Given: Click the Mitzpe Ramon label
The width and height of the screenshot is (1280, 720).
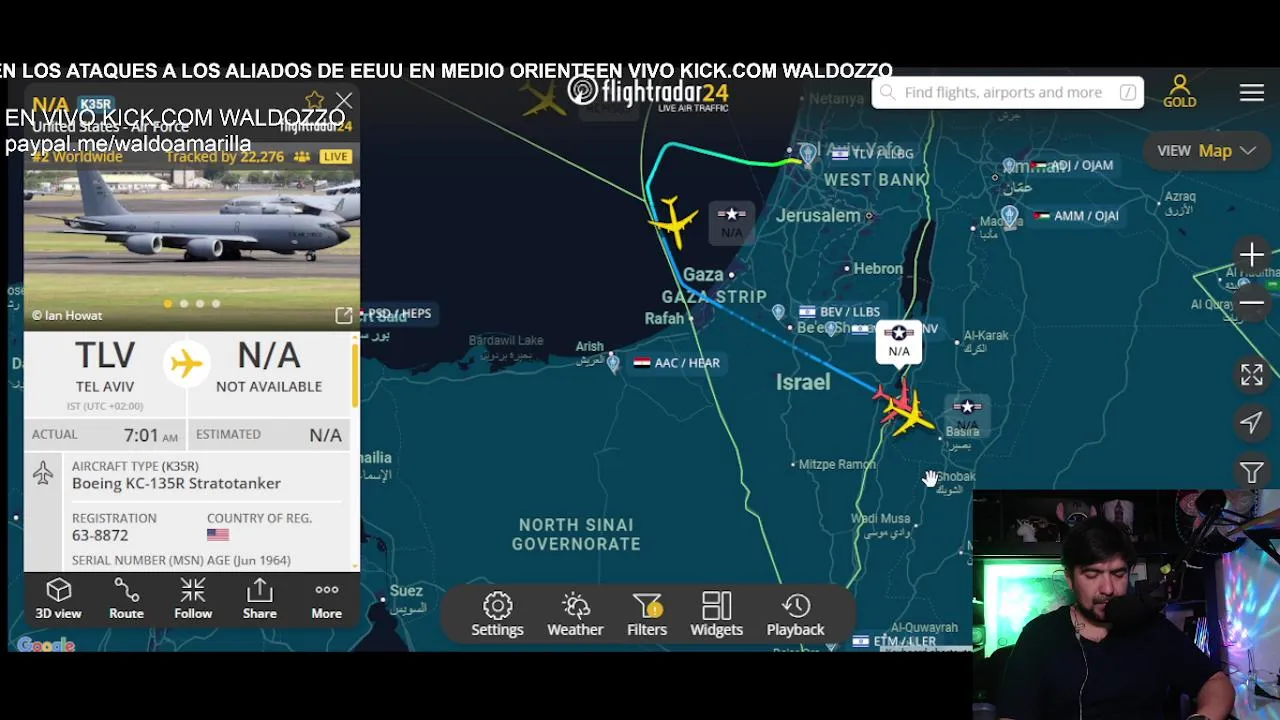Looking at the screenshot, I should (x=837, y=464).
